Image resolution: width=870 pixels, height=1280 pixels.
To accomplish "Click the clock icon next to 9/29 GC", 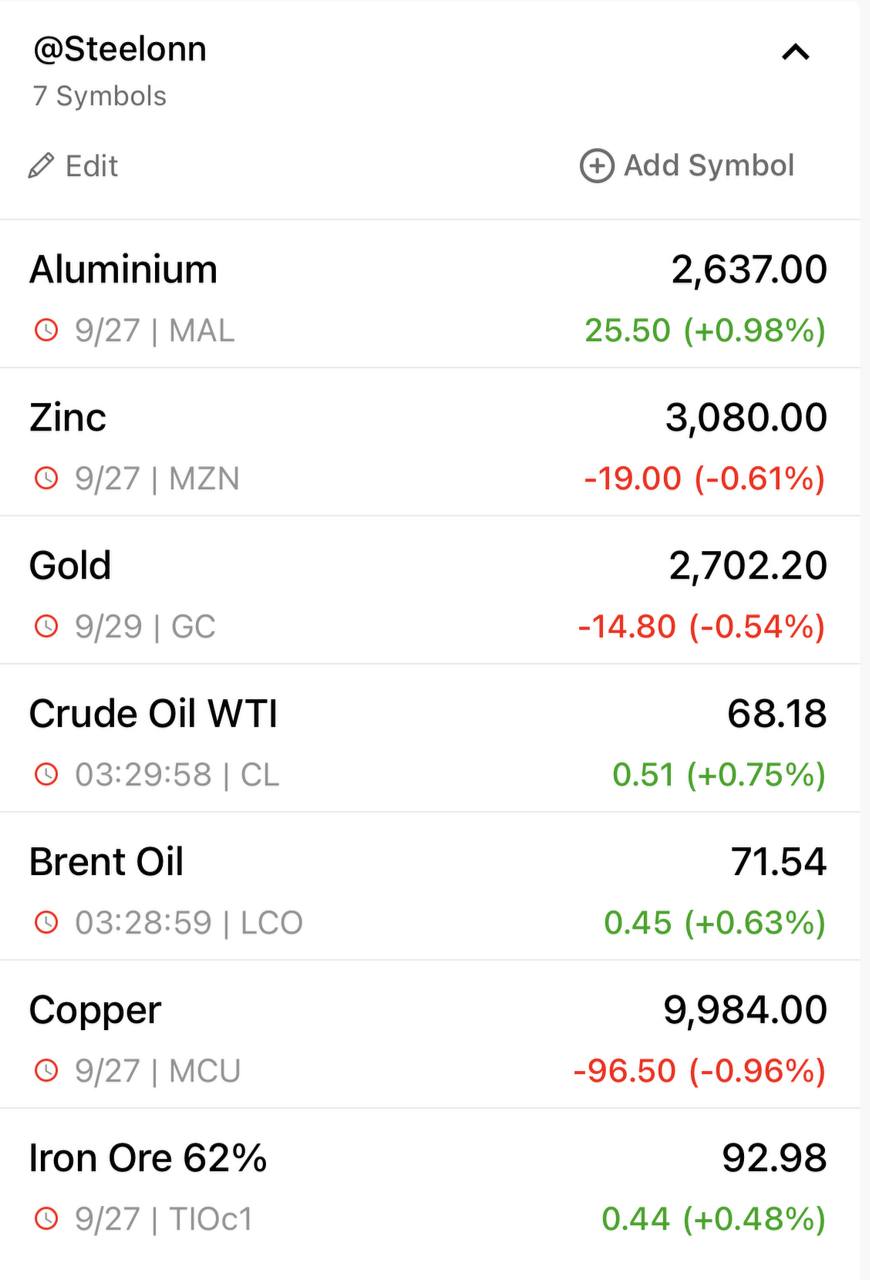I will [x=46, y=626].
